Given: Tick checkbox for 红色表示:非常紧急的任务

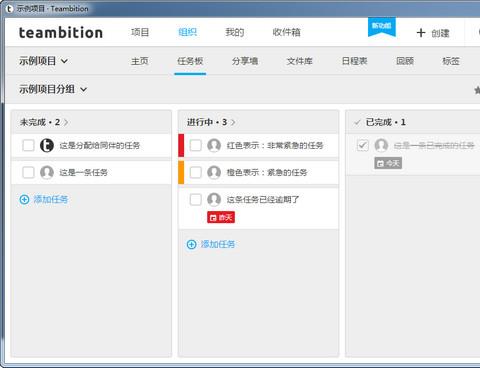Looking at the screenshot, I should click(196, 145).
